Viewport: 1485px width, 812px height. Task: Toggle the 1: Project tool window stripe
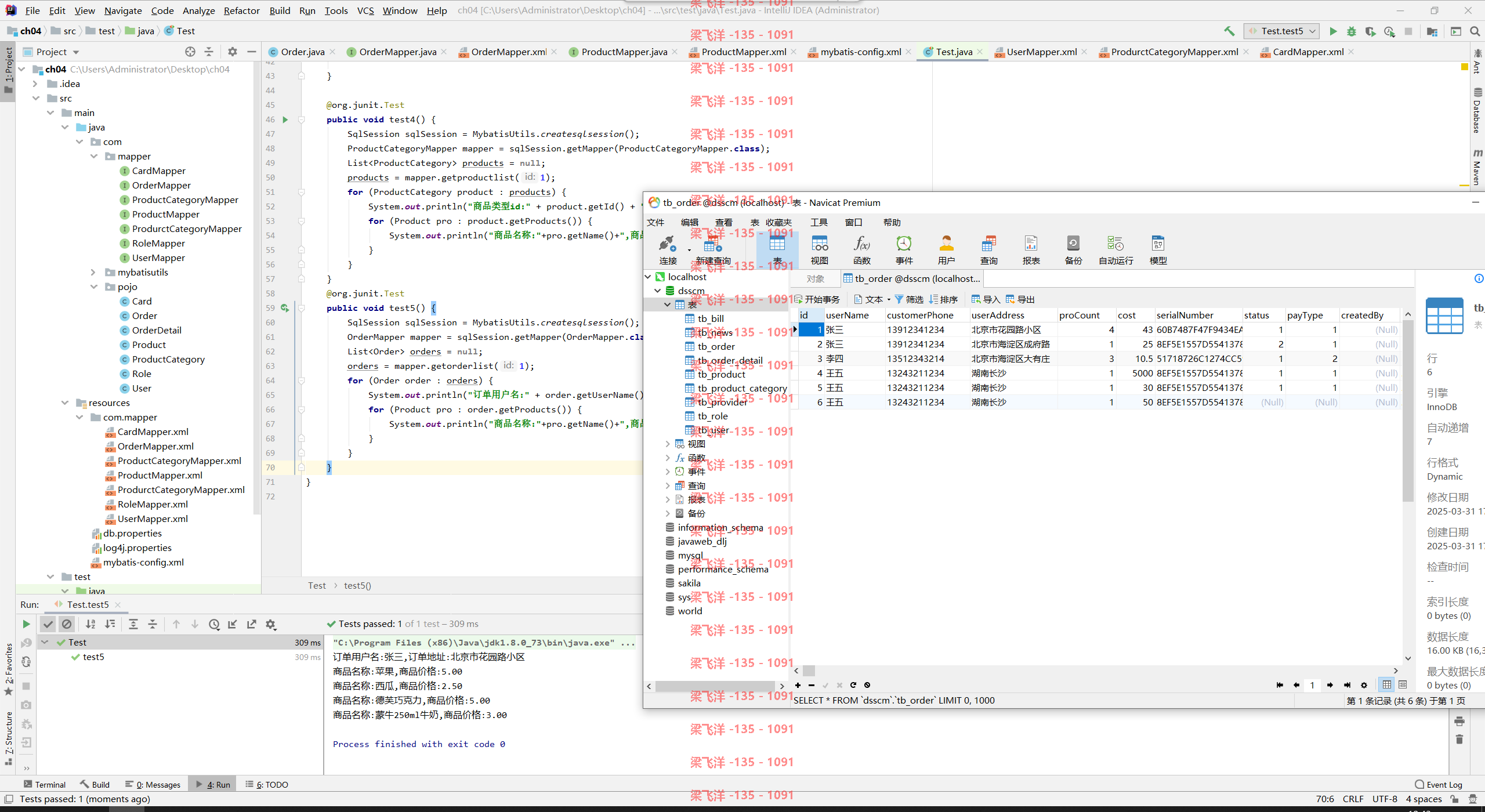point(8,71)
